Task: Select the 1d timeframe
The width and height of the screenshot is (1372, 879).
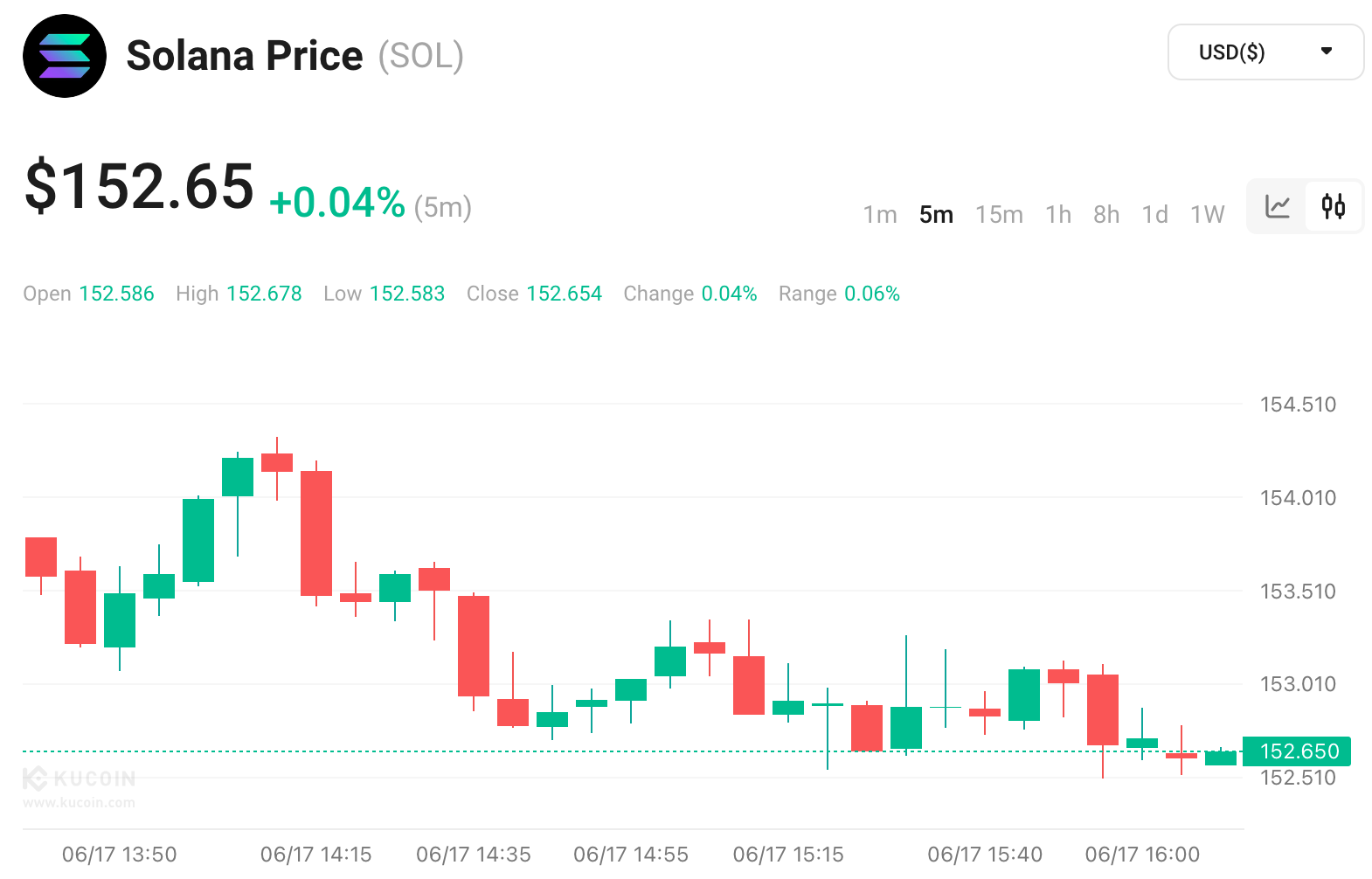Action: coord(1154,215)
